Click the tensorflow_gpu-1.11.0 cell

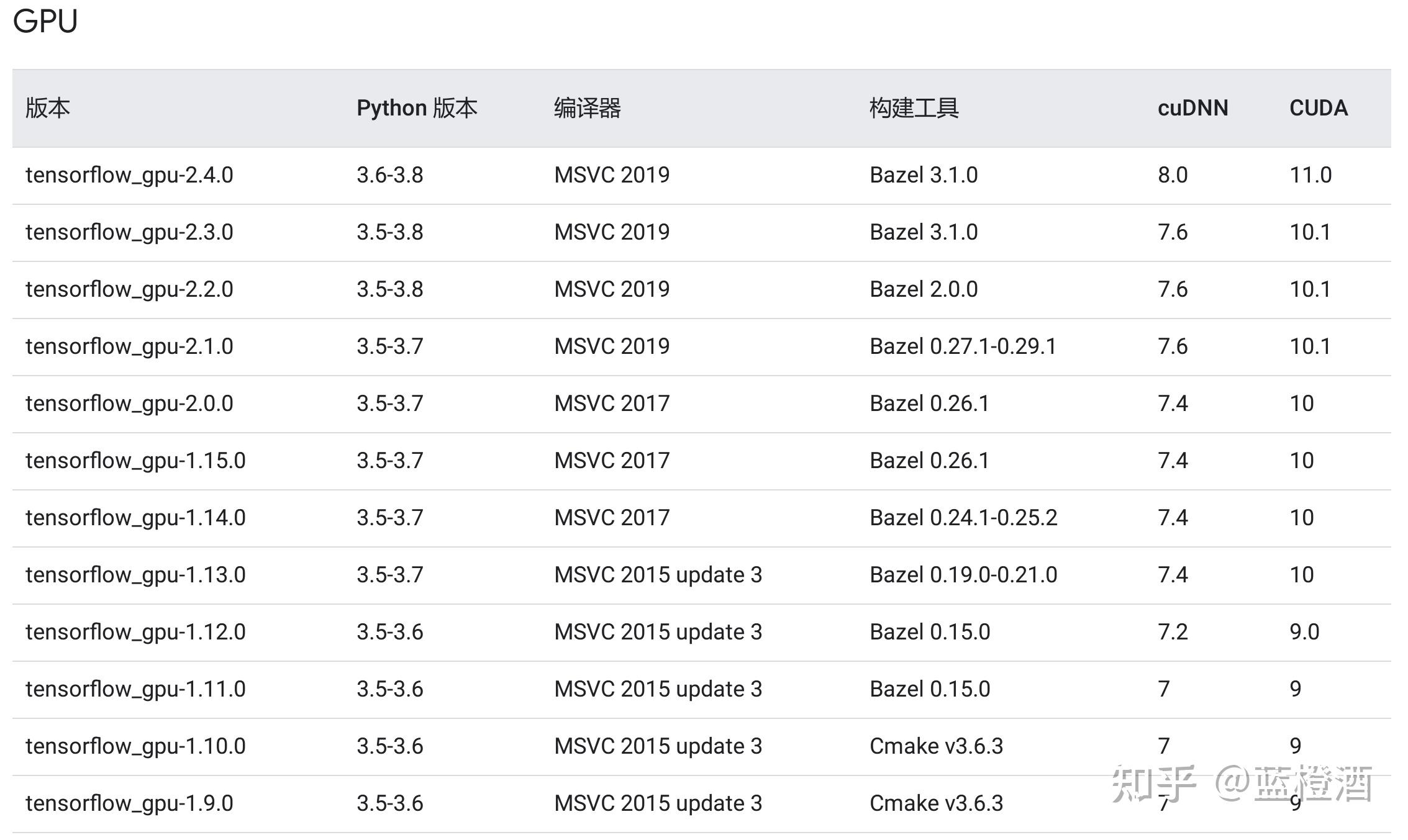click(x=135, y=689)
